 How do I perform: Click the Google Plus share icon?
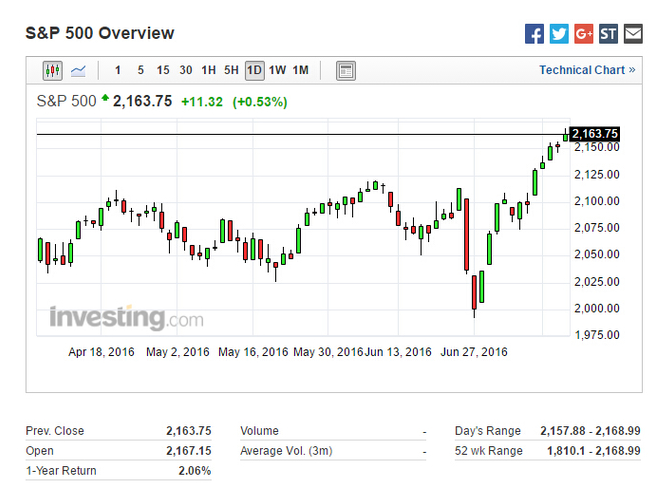(584, 34)
